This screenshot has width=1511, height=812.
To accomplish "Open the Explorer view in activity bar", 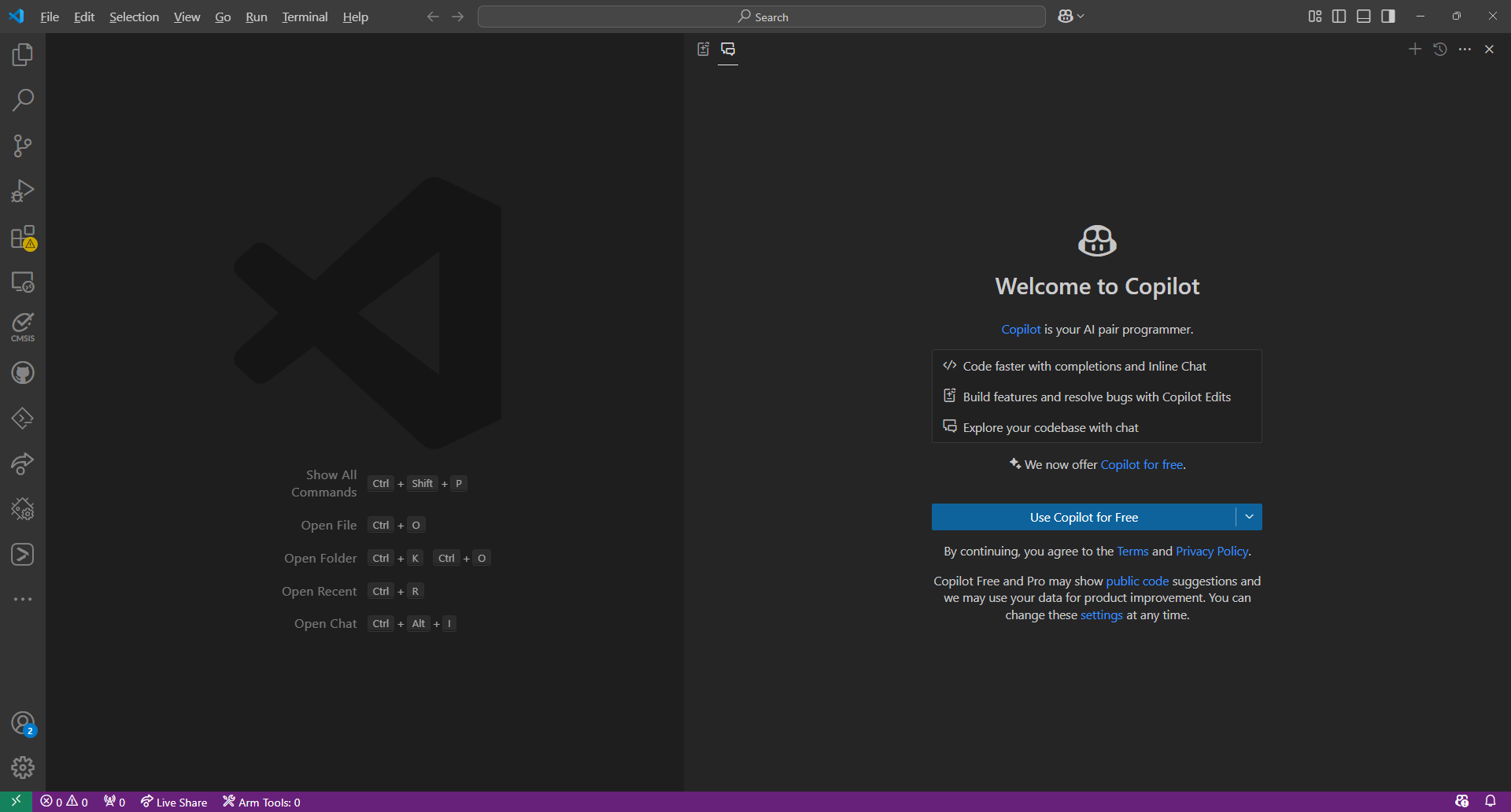I will (x=23, y=54).
